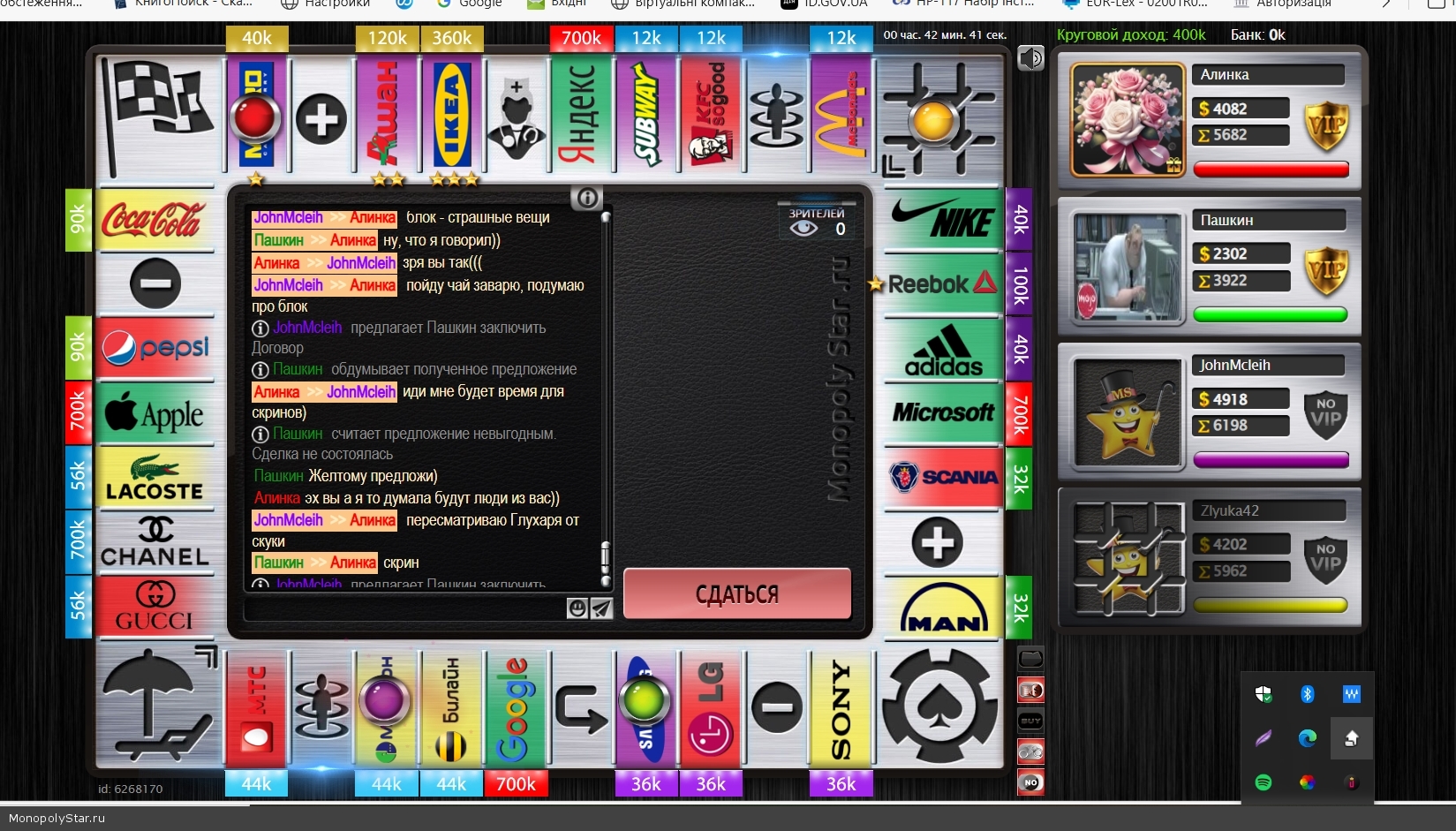Open the chat info icon

point(586,198)
